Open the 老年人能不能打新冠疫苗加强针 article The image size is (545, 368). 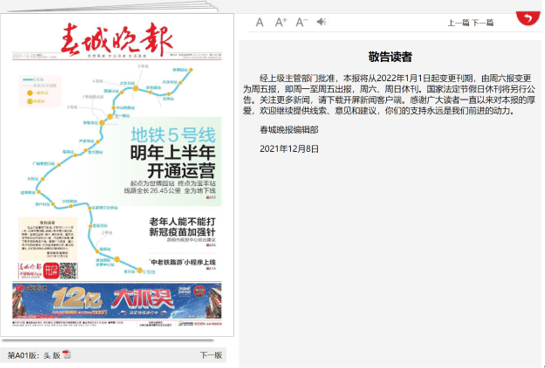pos(182,227)
